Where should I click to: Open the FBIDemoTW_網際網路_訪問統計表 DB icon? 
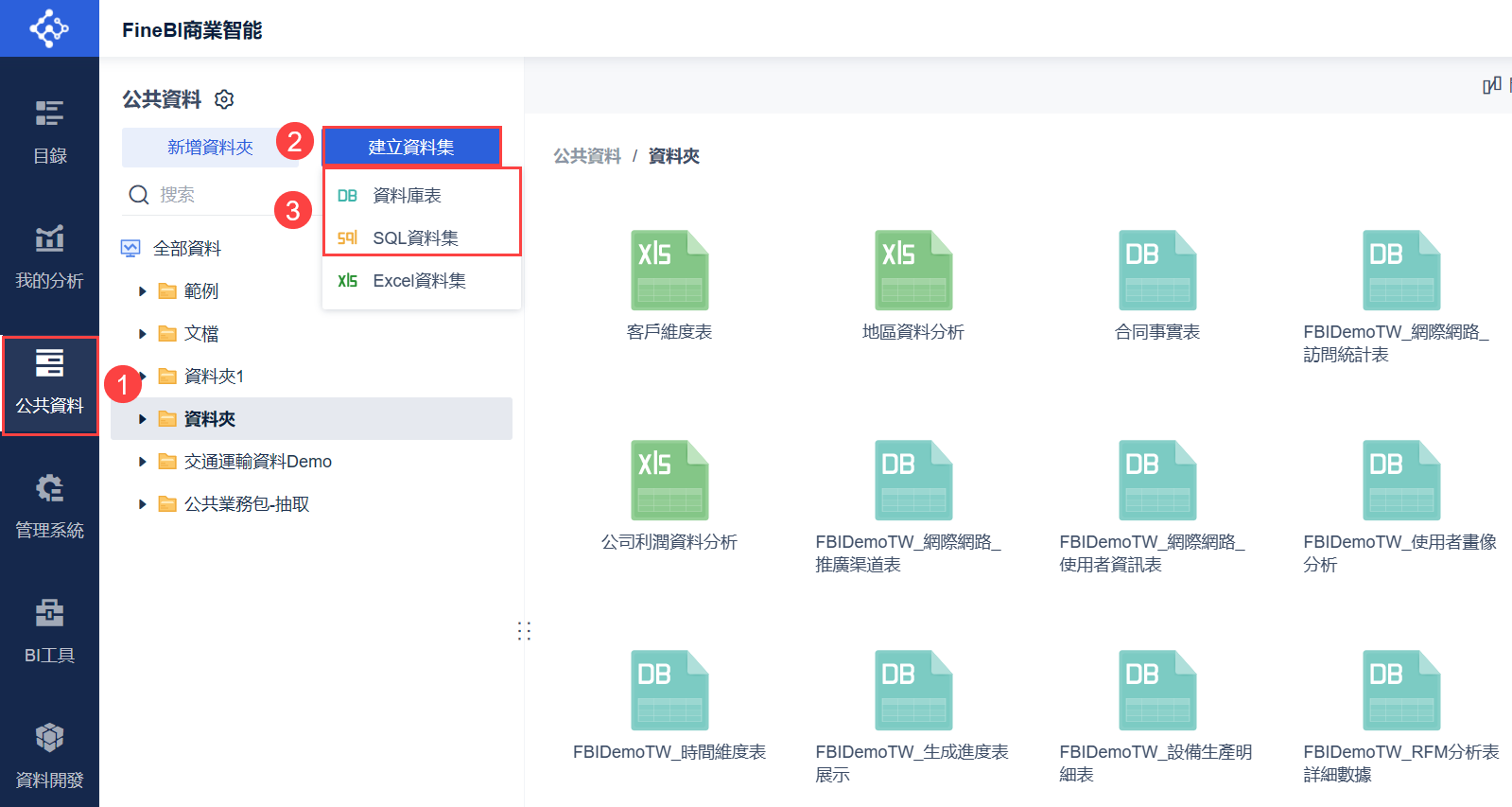click(1401, 271)
